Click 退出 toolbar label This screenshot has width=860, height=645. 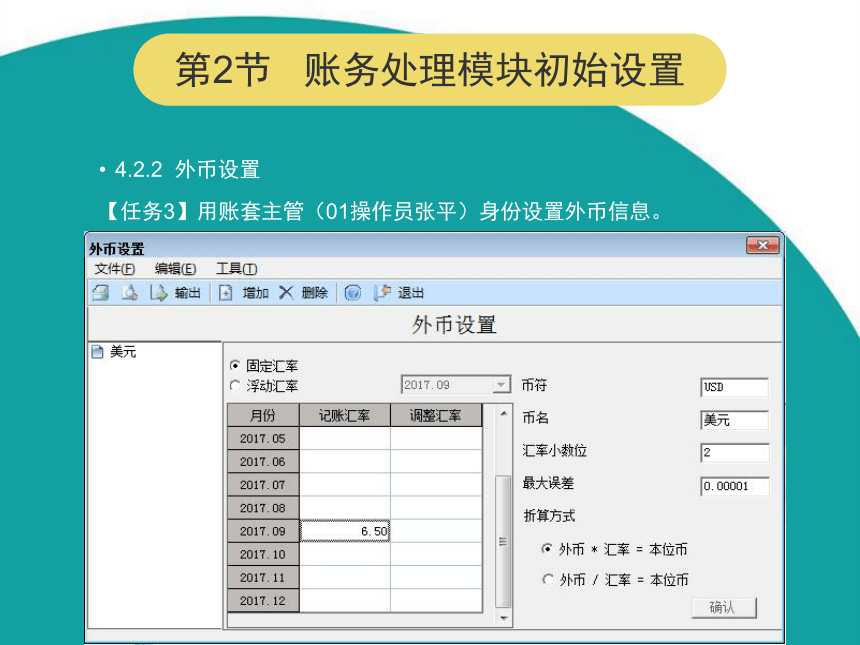411,293
